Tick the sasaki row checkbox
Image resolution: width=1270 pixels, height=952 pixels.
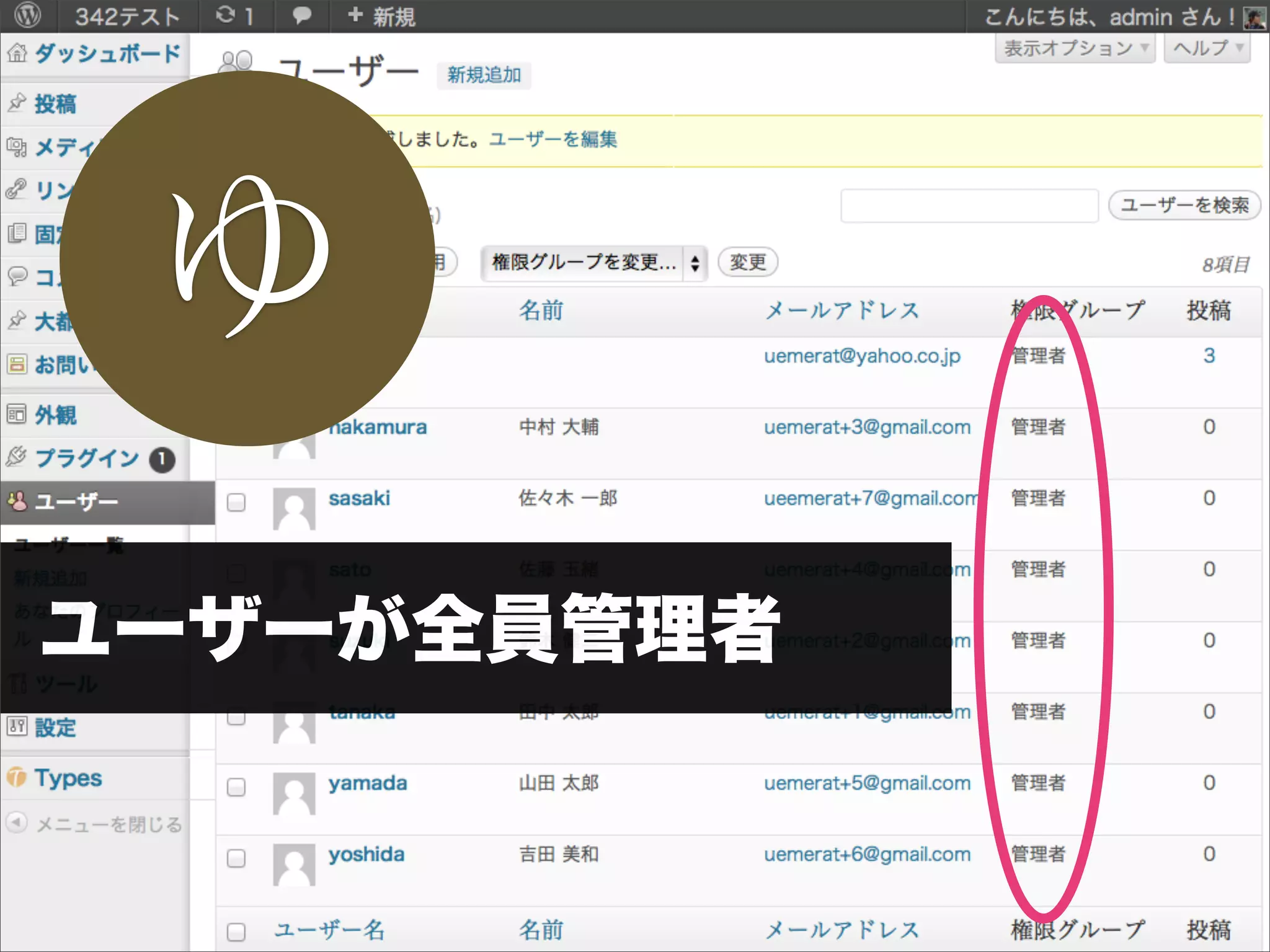tap(236, 501)
